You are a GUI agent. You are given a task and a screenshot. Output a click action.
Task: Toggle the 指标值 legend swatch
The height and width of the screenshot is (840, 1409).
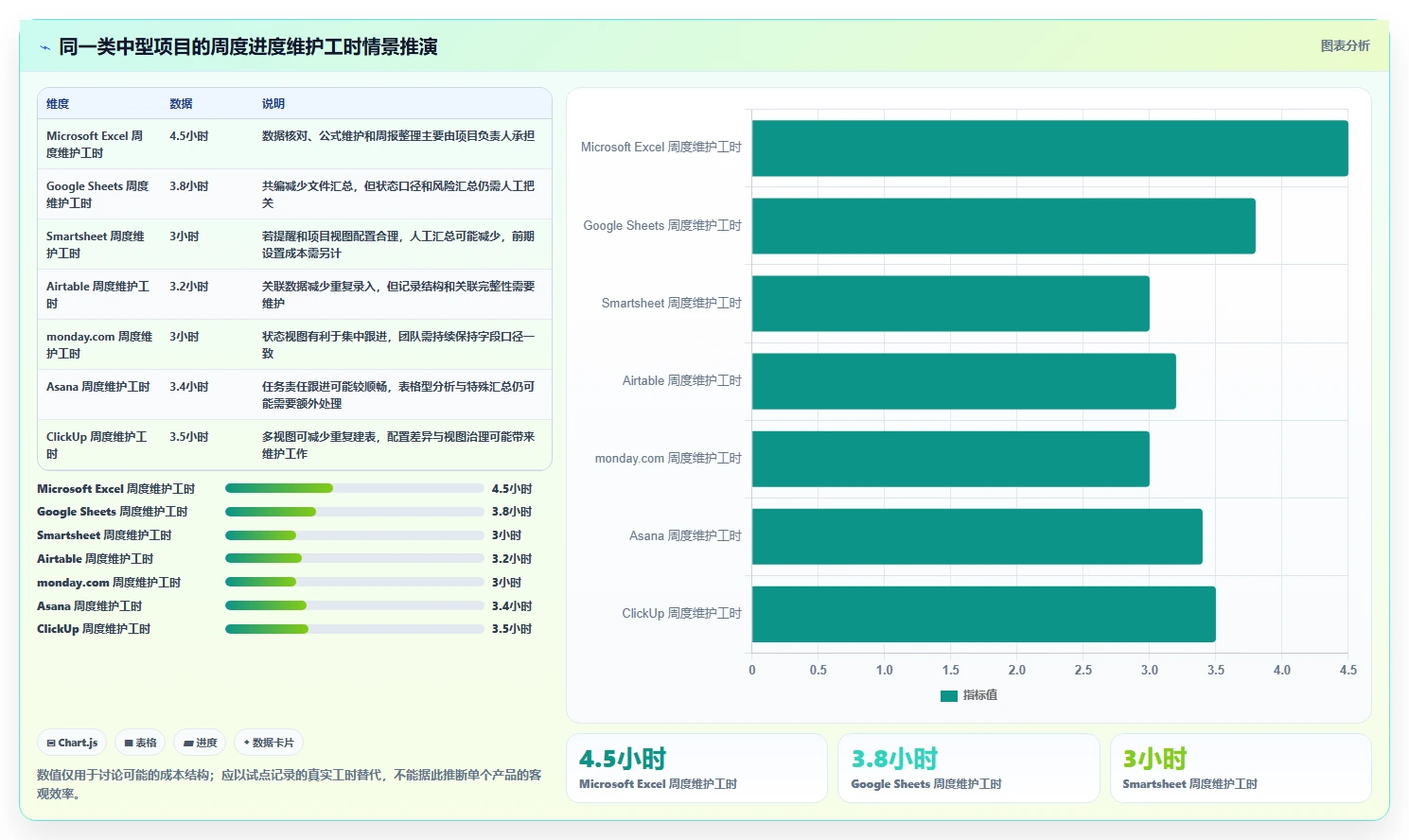click(949, 695)
